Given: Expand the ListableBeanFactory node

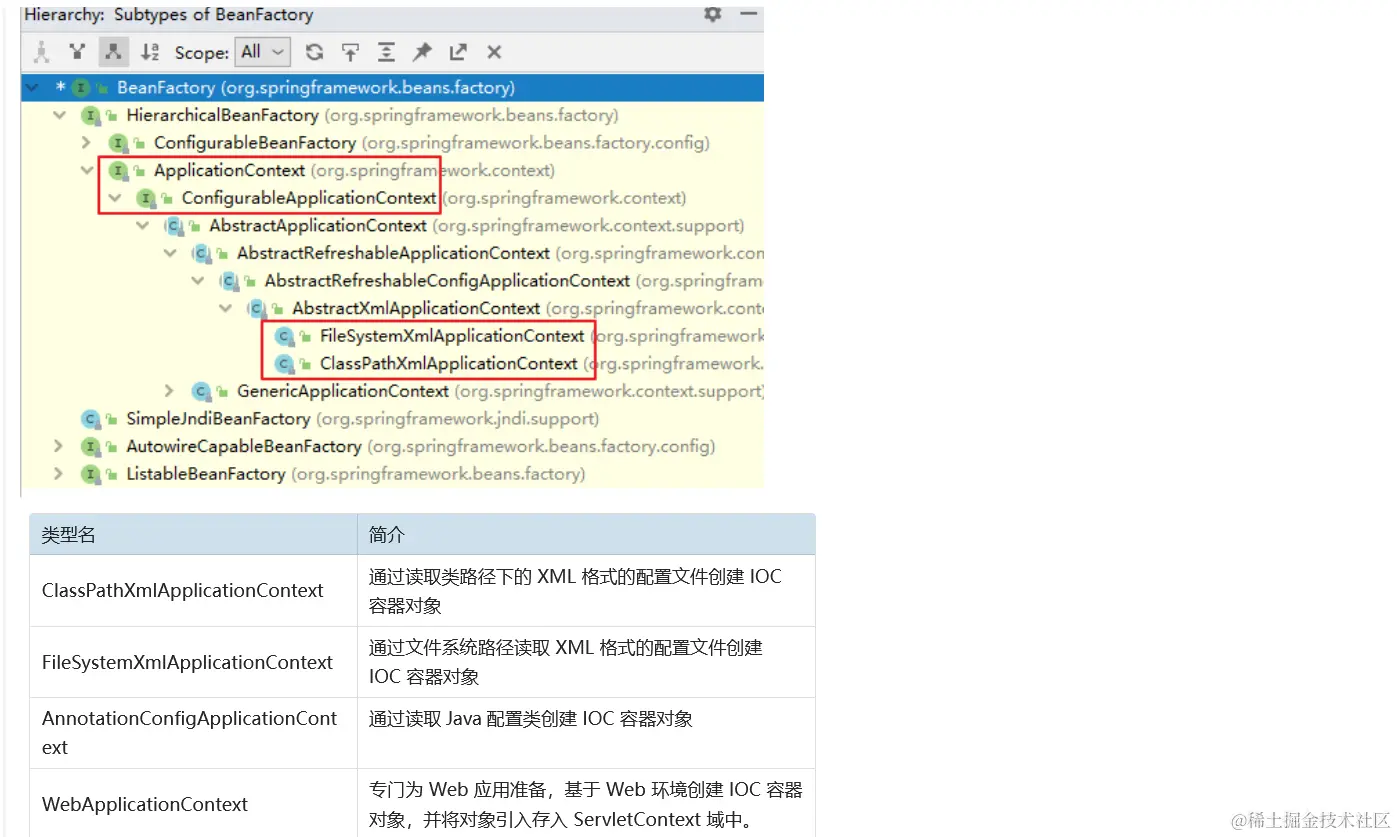Looking at the screenshot, I should 59,474.
